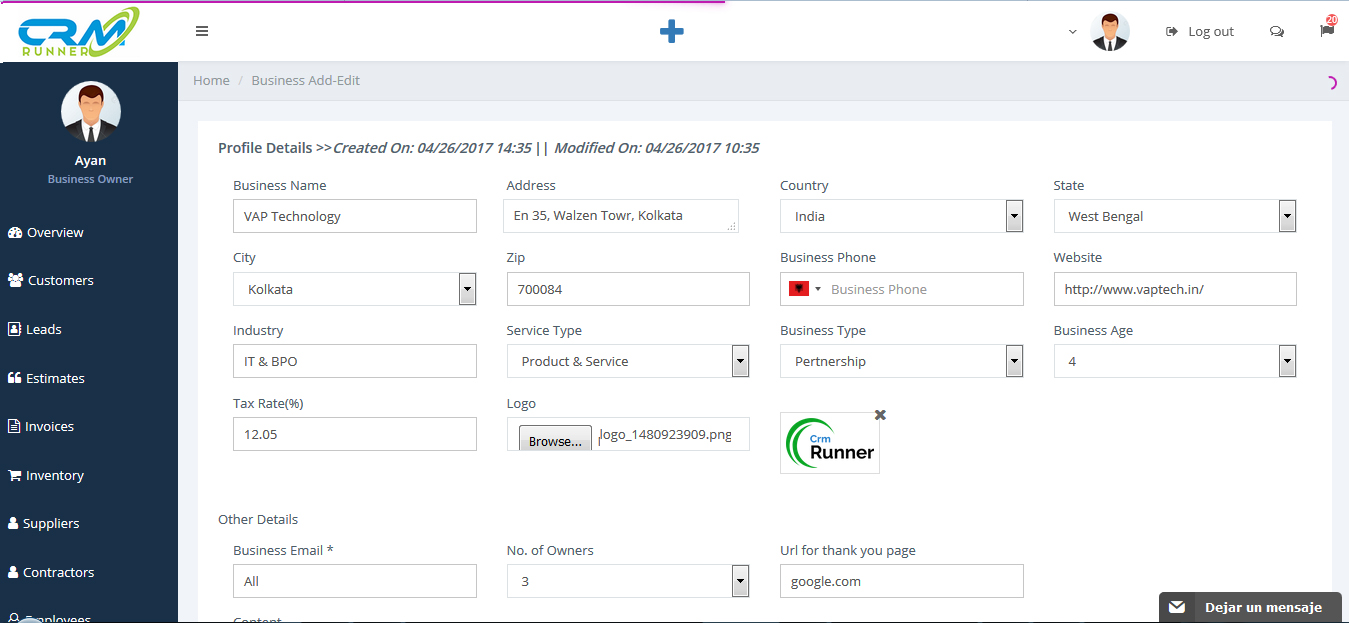The image size is (1349, 623).
Task: Open chat messages icon in top bar
Action: click(x=1277, y=31)
